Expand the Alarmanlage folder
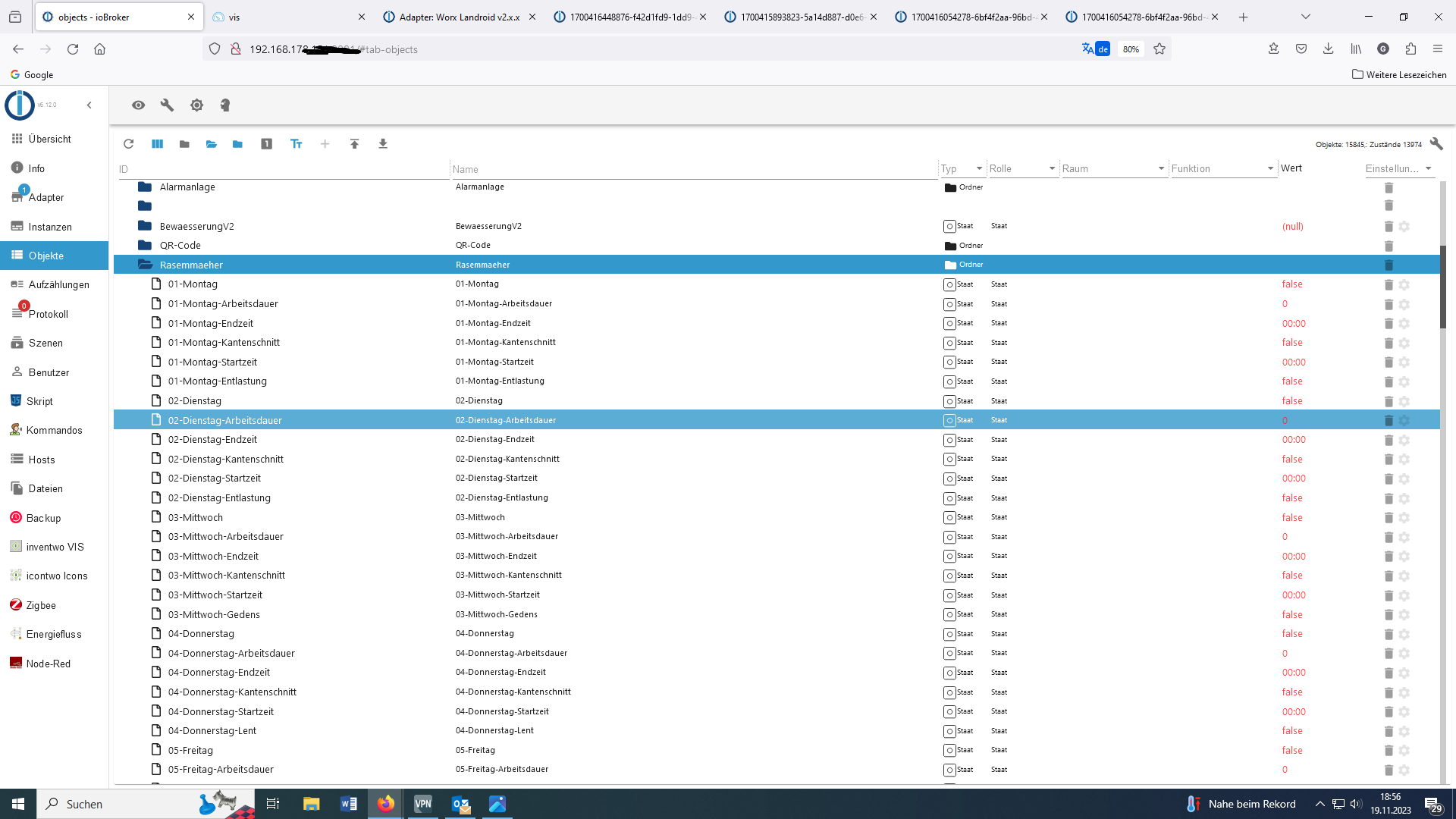This screenshot has width=1456, height=819. click(x=145, y=187)
